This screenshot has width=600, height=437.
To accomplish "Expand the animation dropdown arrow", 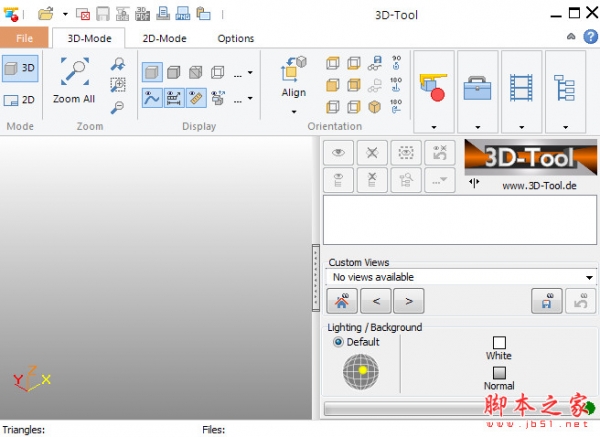I will click(x=521, y=127).
